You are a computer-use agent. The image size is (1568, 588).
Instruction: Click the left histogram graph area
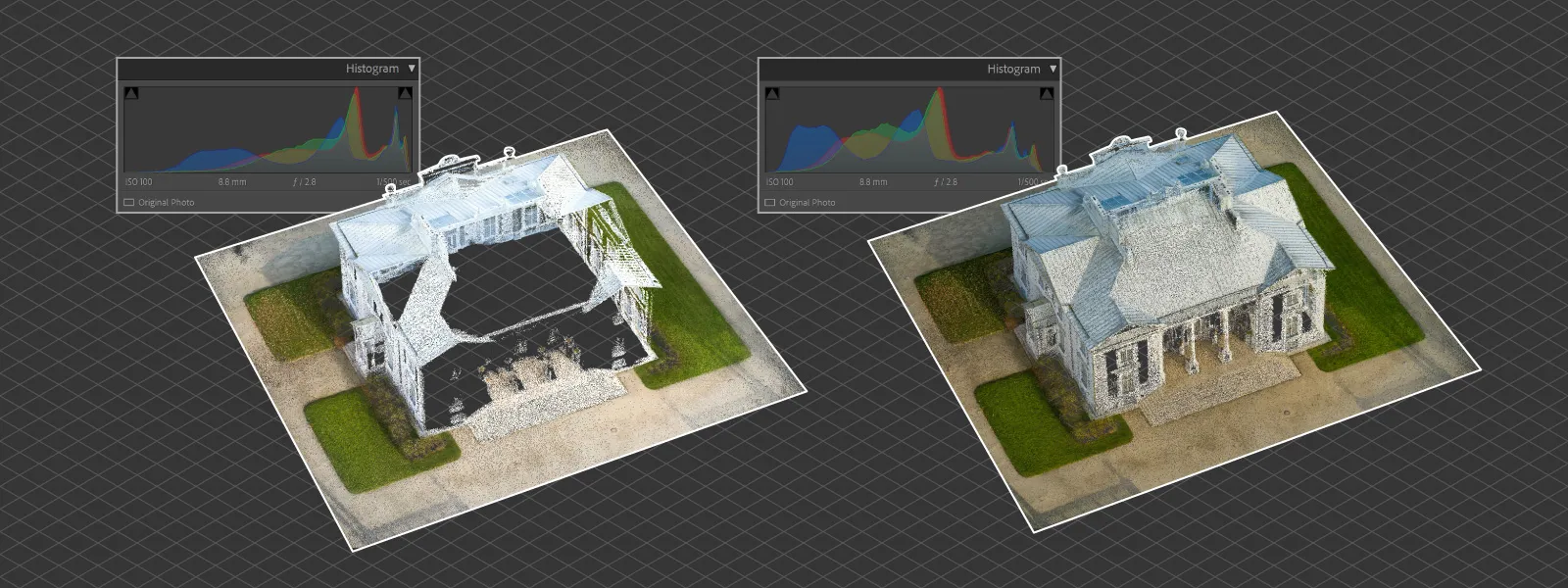(x=268, y=129)
